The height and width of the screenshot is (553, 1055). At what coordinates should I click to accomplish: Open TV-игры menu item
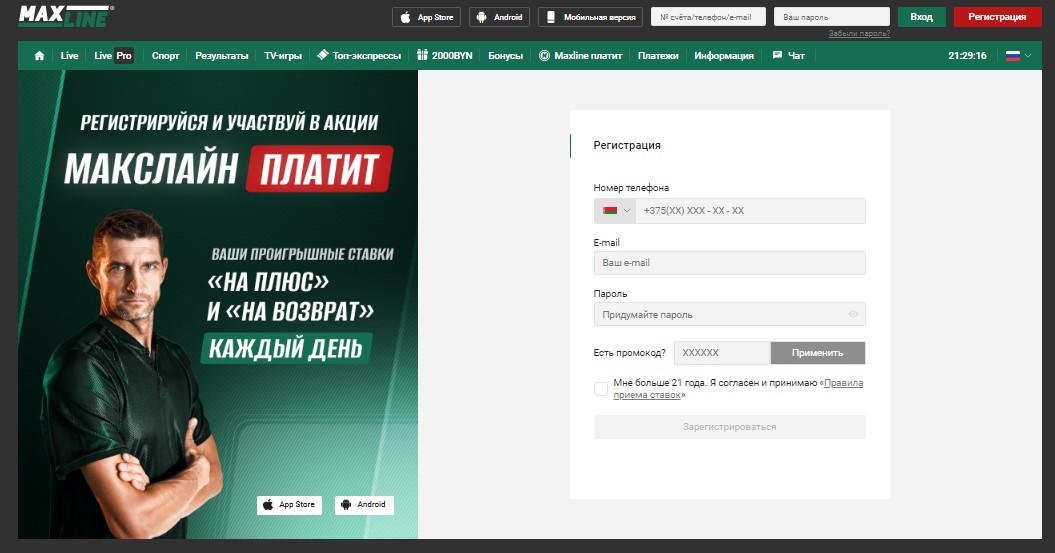coord(283,56)
